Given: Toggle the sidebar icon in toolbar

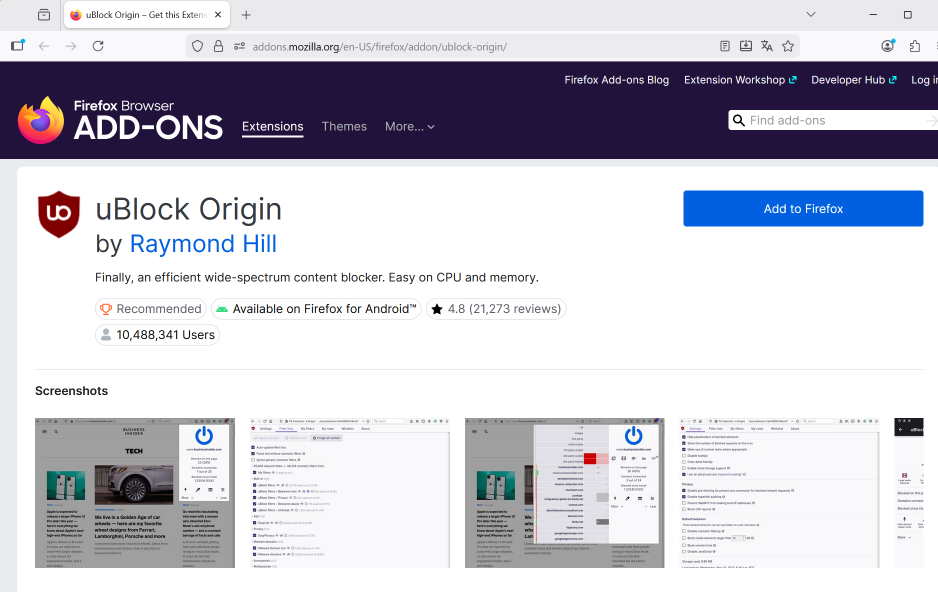Looking at the screenshot, I should click(x=17, y=46).
